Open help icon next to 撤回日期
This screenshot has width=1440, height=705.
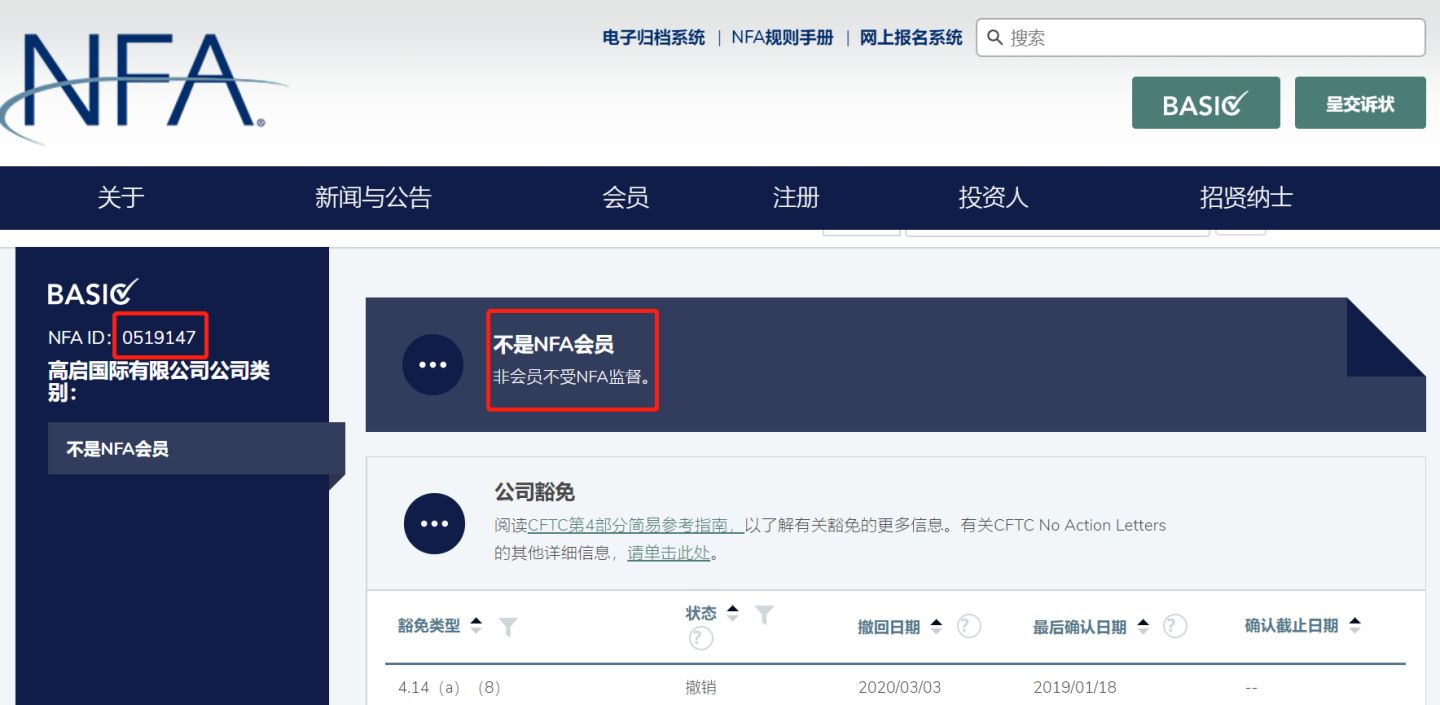click(x=968, y=626)
